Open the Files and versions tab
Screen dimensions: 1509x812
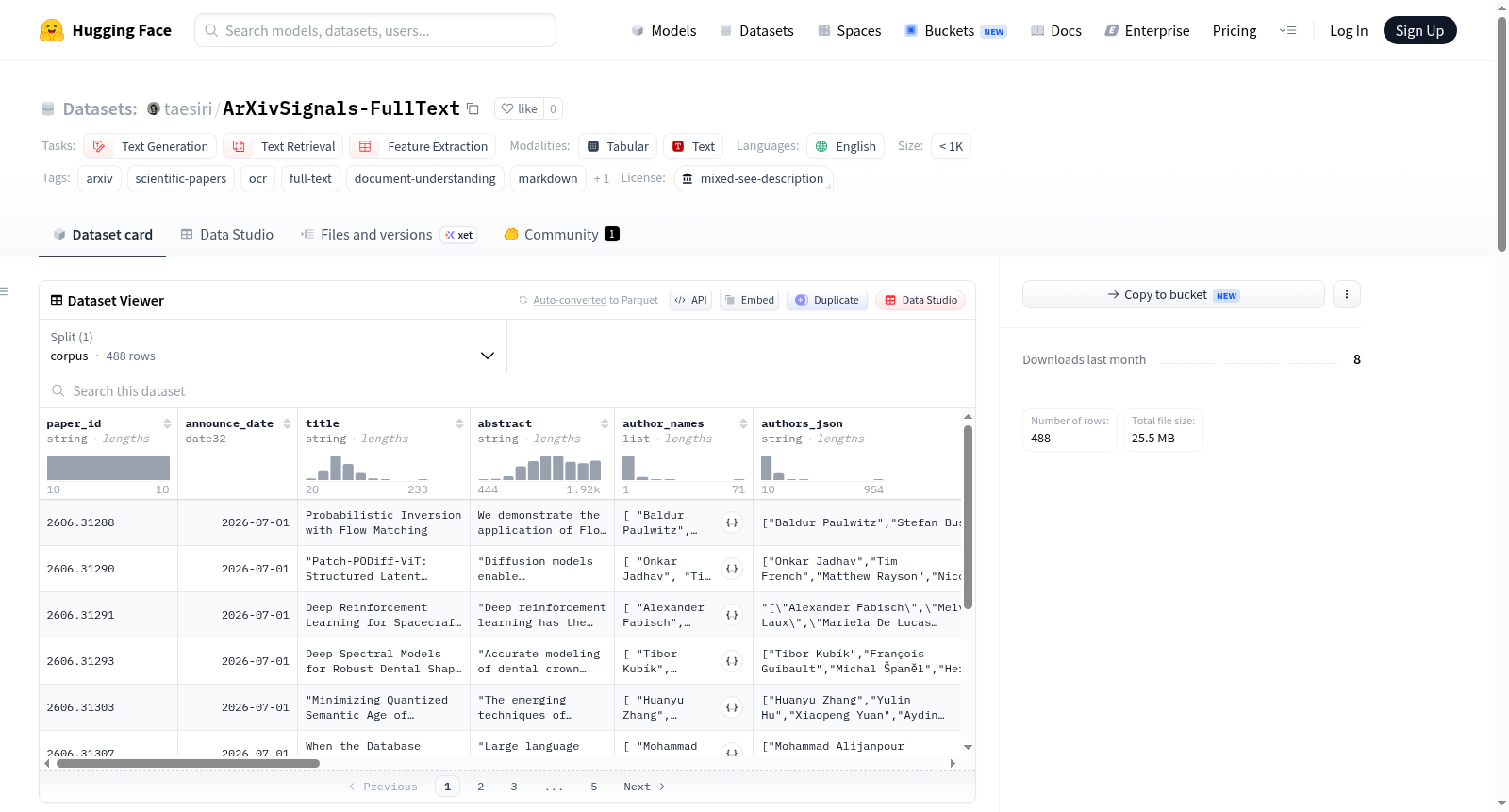[389, 234]
